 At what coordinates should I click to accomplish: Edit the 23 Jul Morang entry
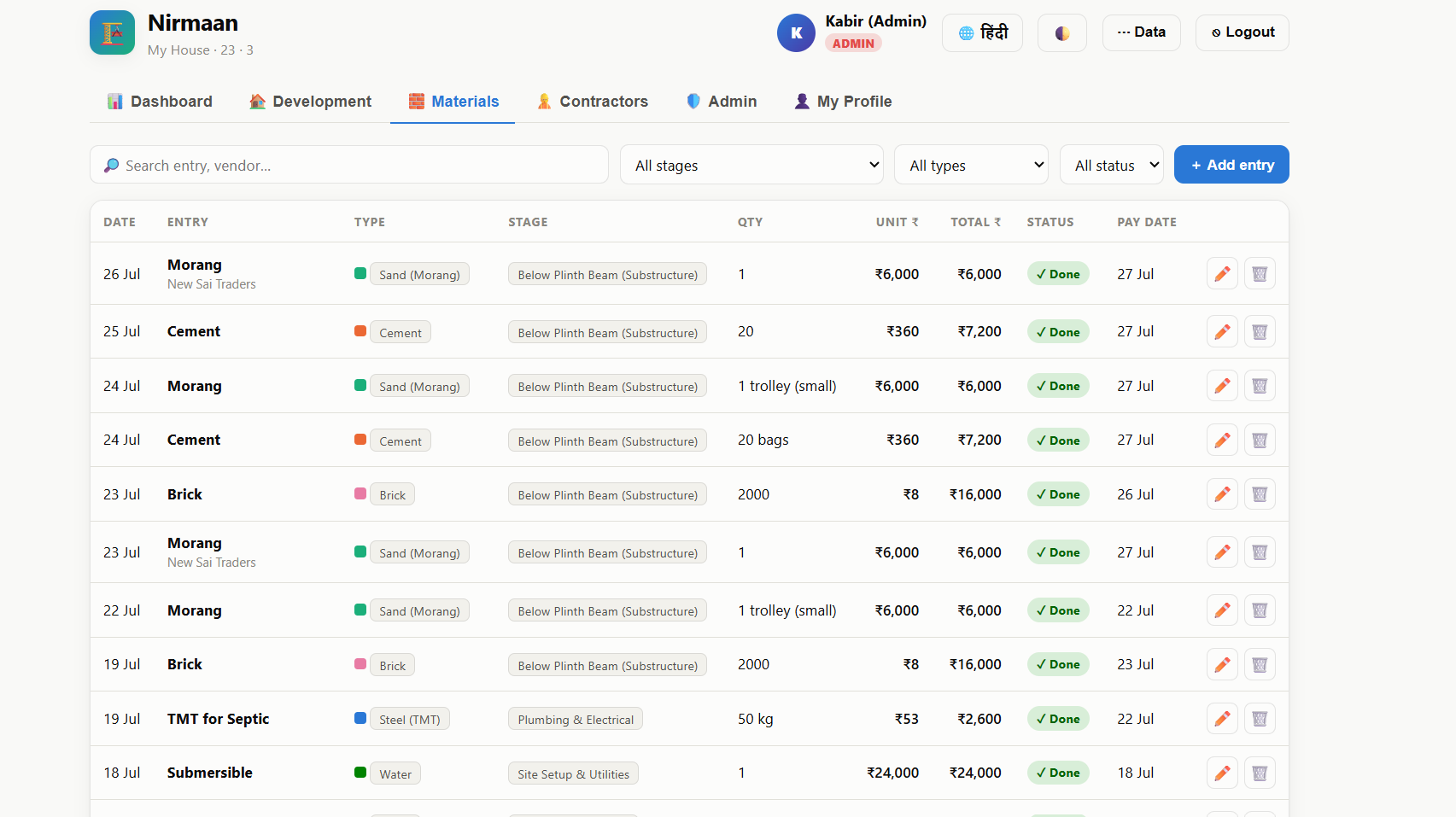pos(1222,552)
